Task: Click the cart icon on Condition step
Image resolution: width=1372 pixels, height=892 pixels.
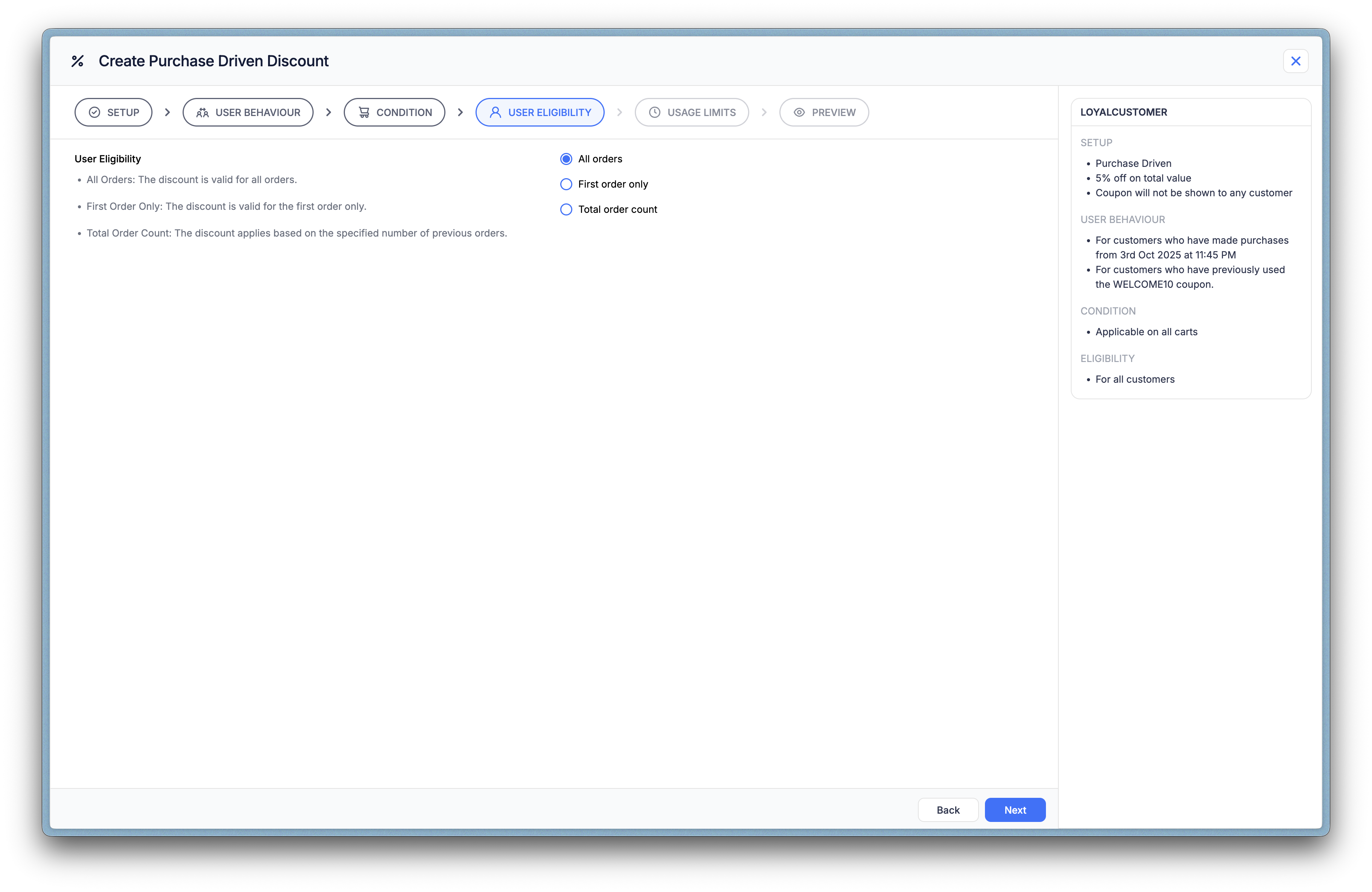Action: (364, 112)
